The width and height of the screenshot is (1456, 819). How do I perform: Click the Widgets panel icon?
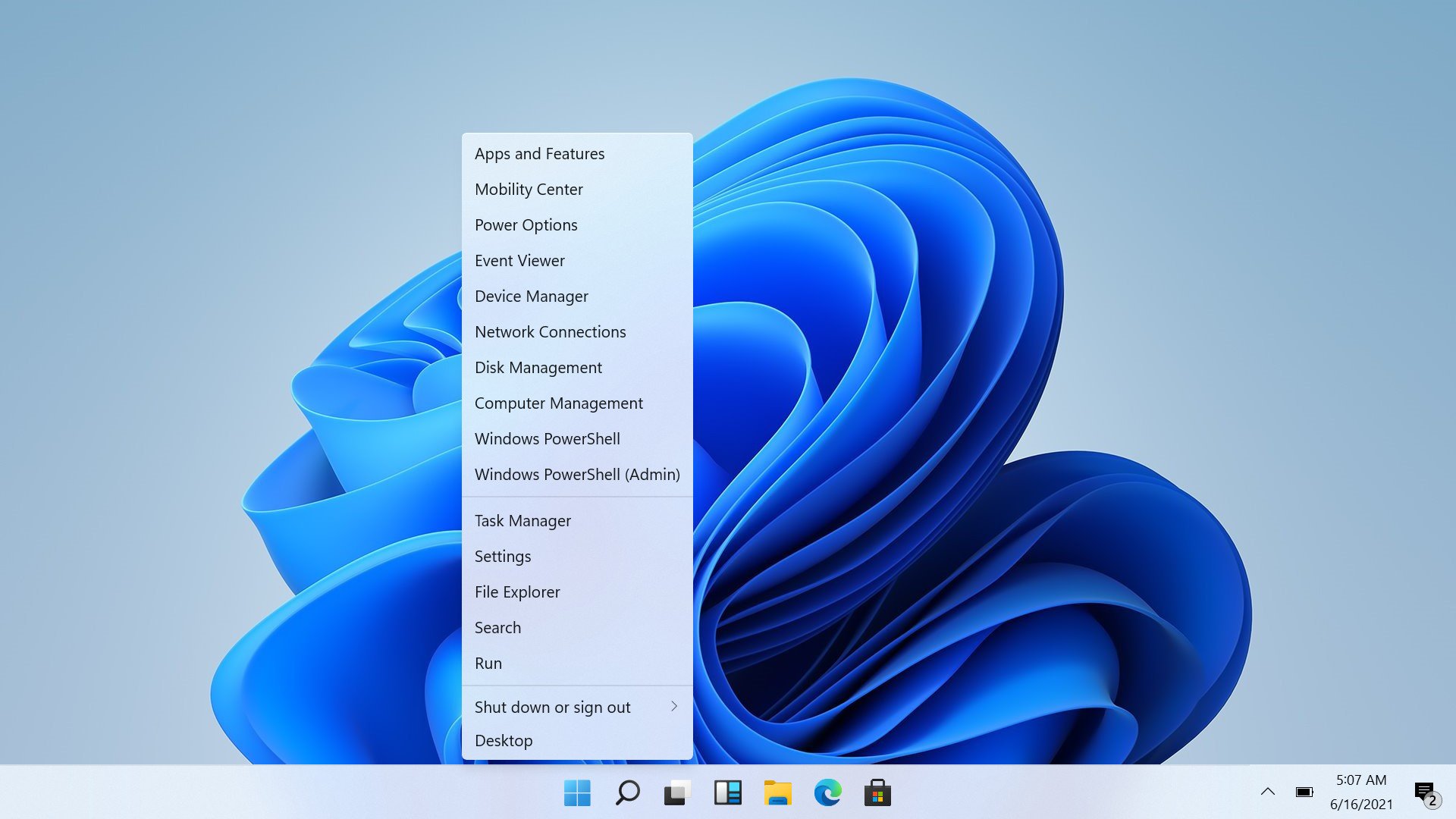(x=728, y=792)
